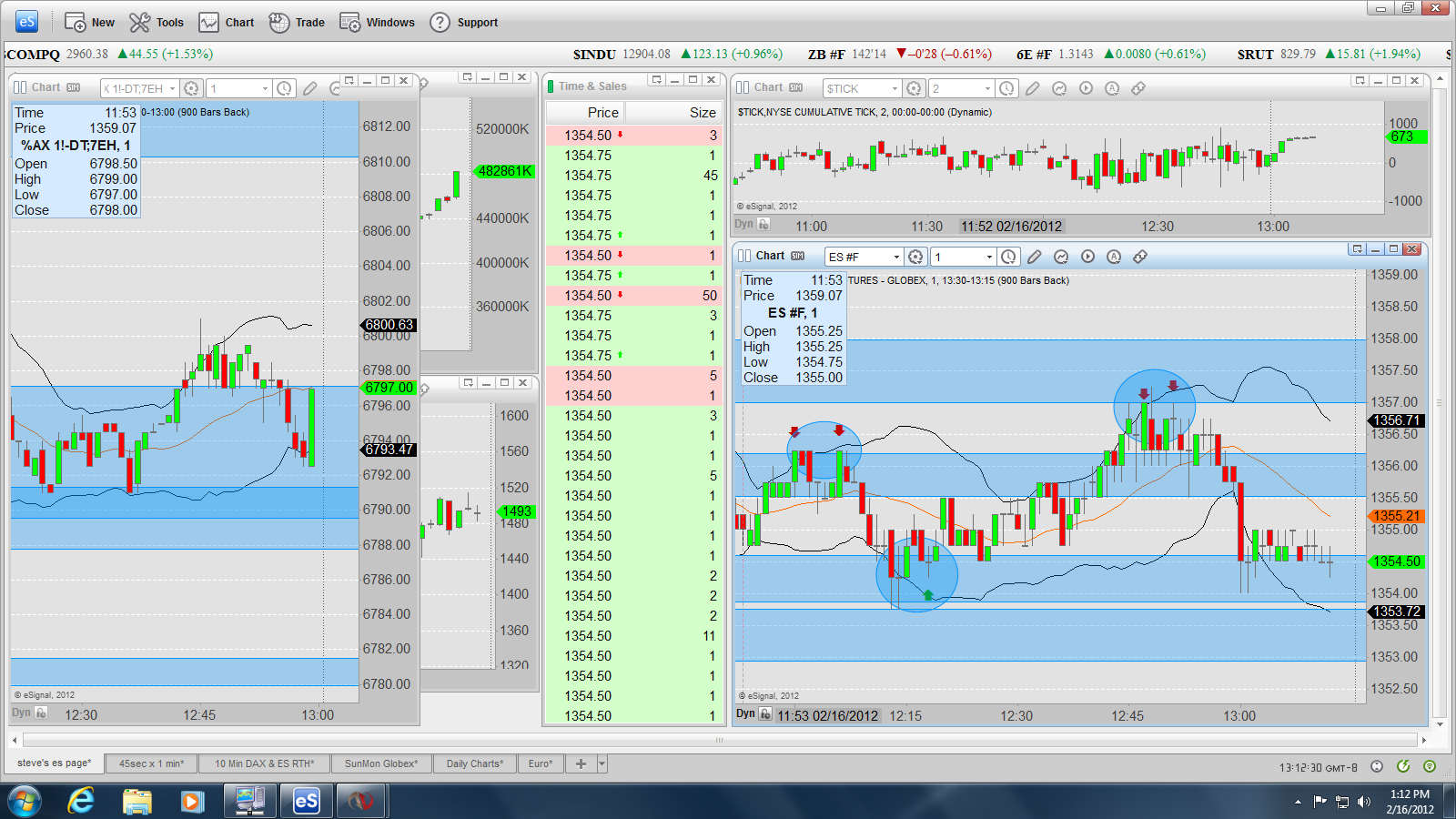1456x819 pixels.
Task: Expand the $TICK symbol dropdown
Action: point(895,88)
